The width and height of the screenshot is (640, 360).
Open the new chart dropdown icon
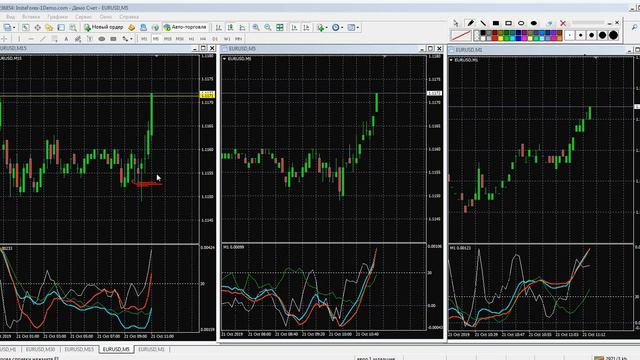point(9,27)
